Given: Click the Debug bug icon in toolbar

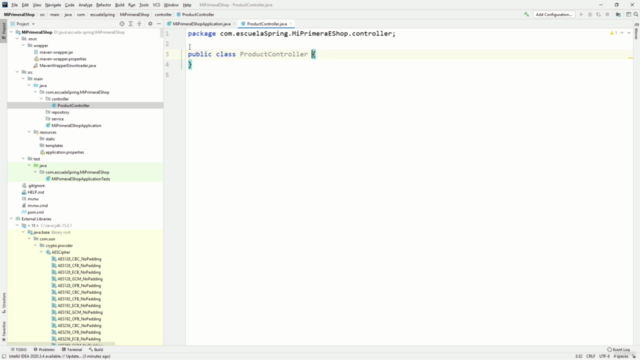Looking at the screenshot, I should 590,14.
